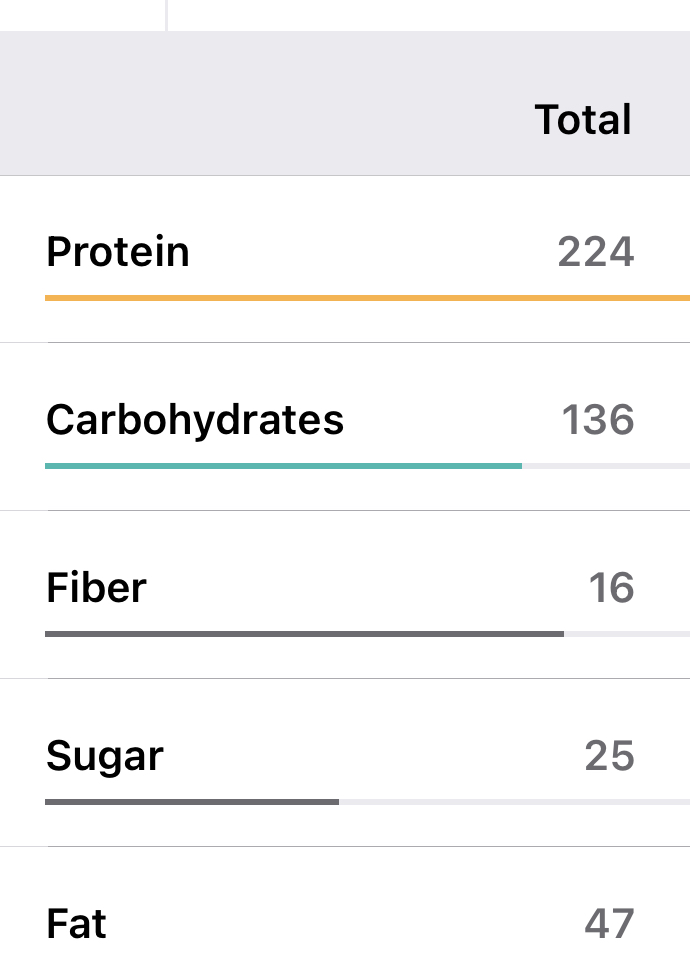
Task: Click the Protein total value 224
Action: [596, 252]
